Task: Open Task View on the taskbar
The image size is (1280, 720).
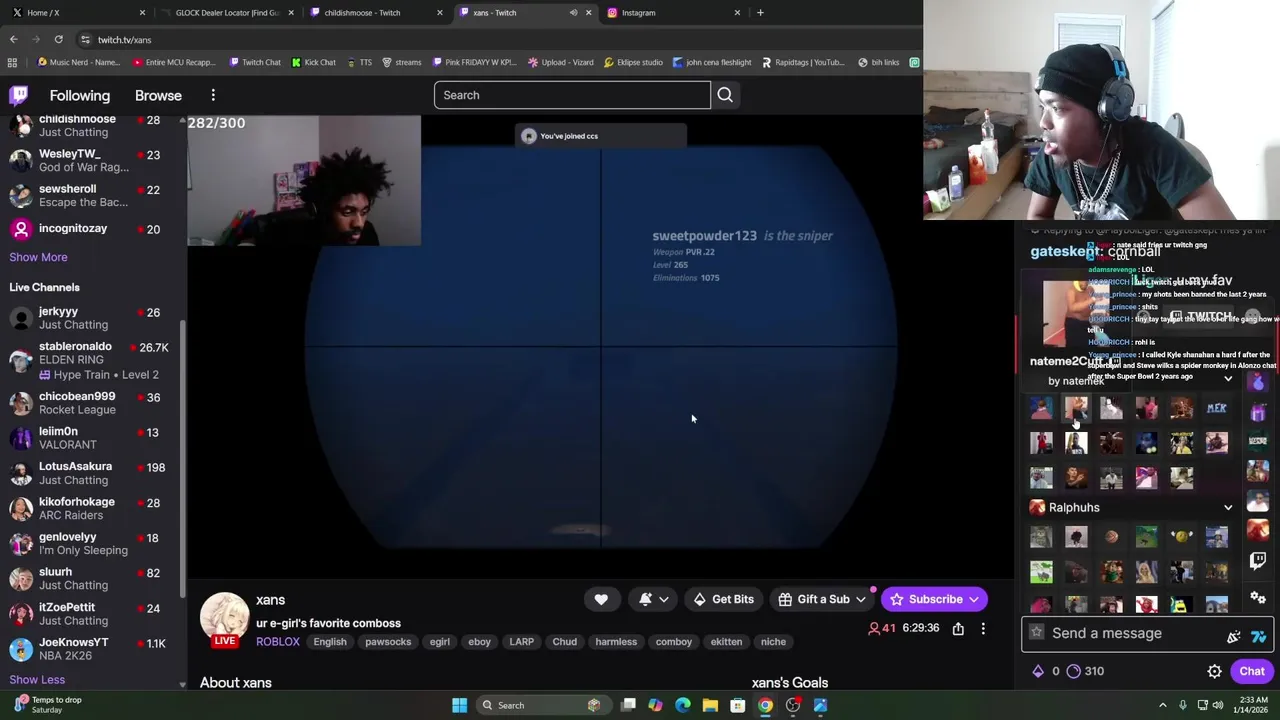Action: point(629,705)
